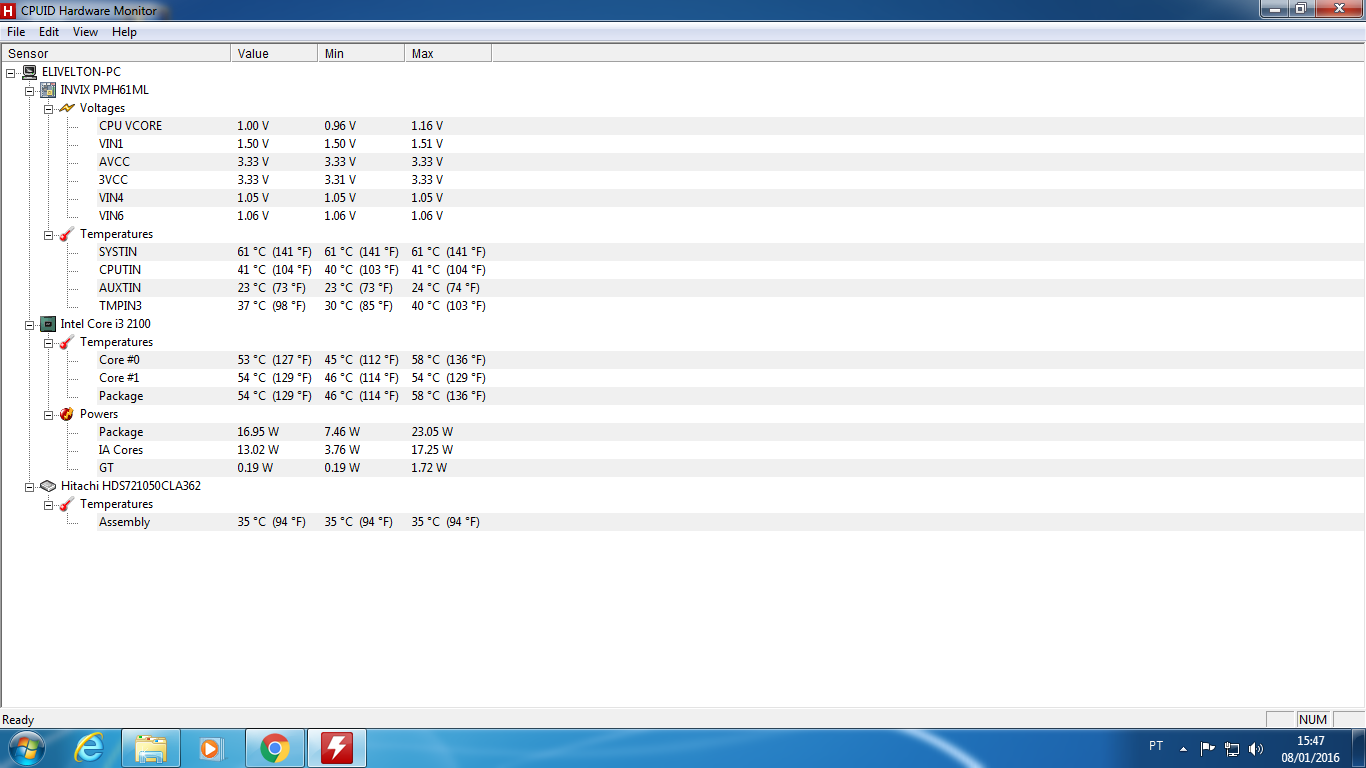Click the Powers flame icon
Viewport: 1366px width, 768px height.
pyautogui.click(x=66, y=414)
